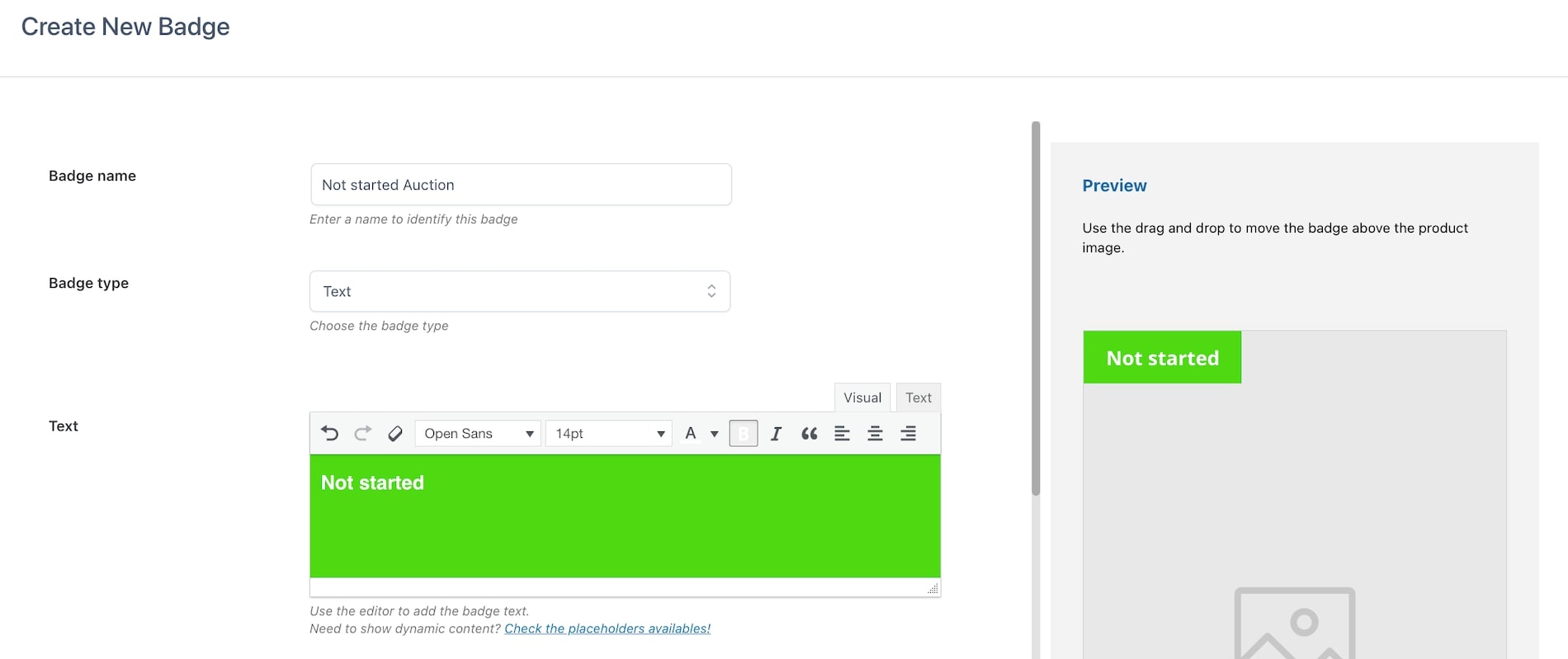Click 'Choose the badge type' hint text

coord(379,326)
